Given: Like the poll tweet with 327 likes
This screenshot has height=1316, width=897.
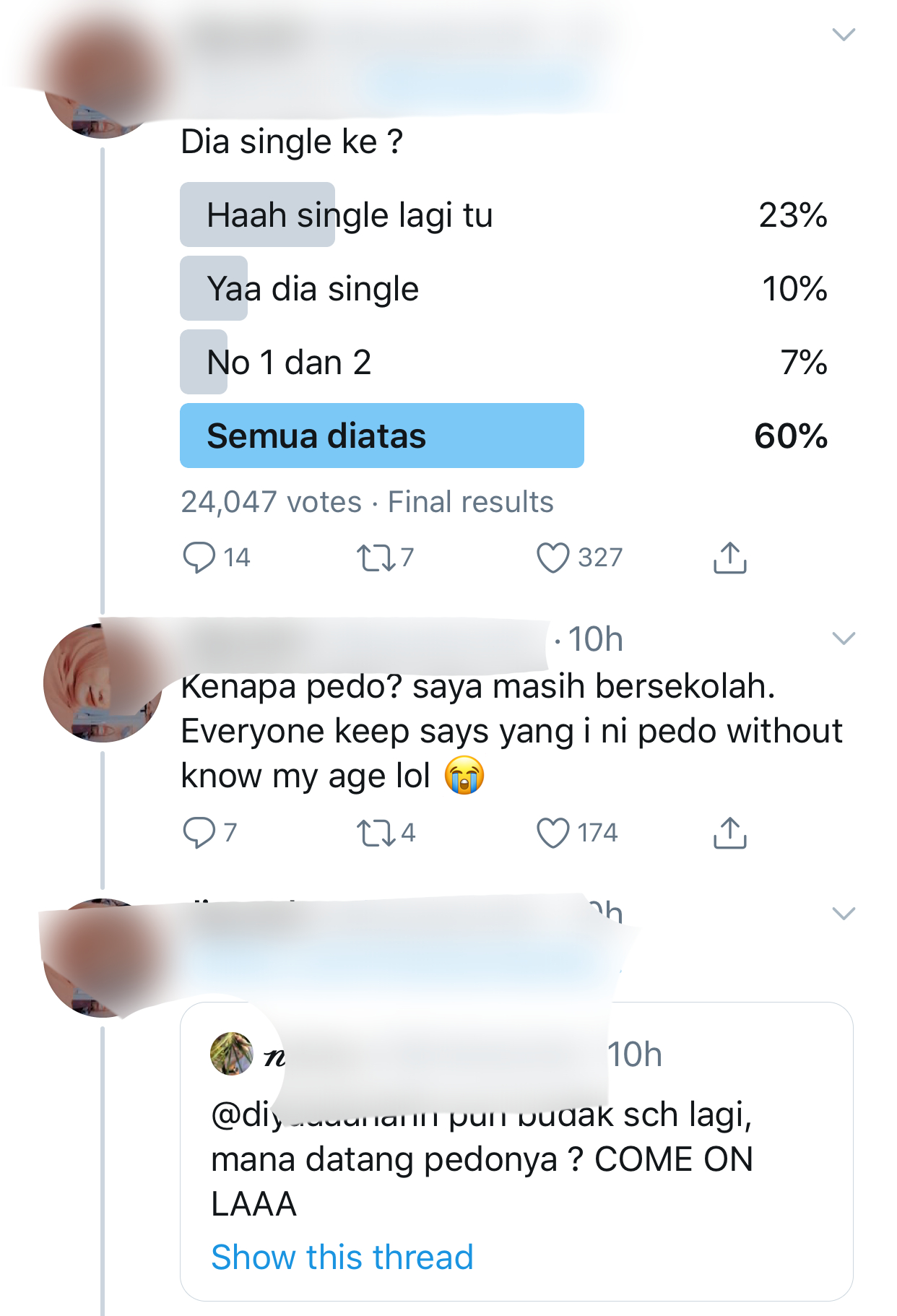Looking at the screenshot, I should tap(553, 558).
